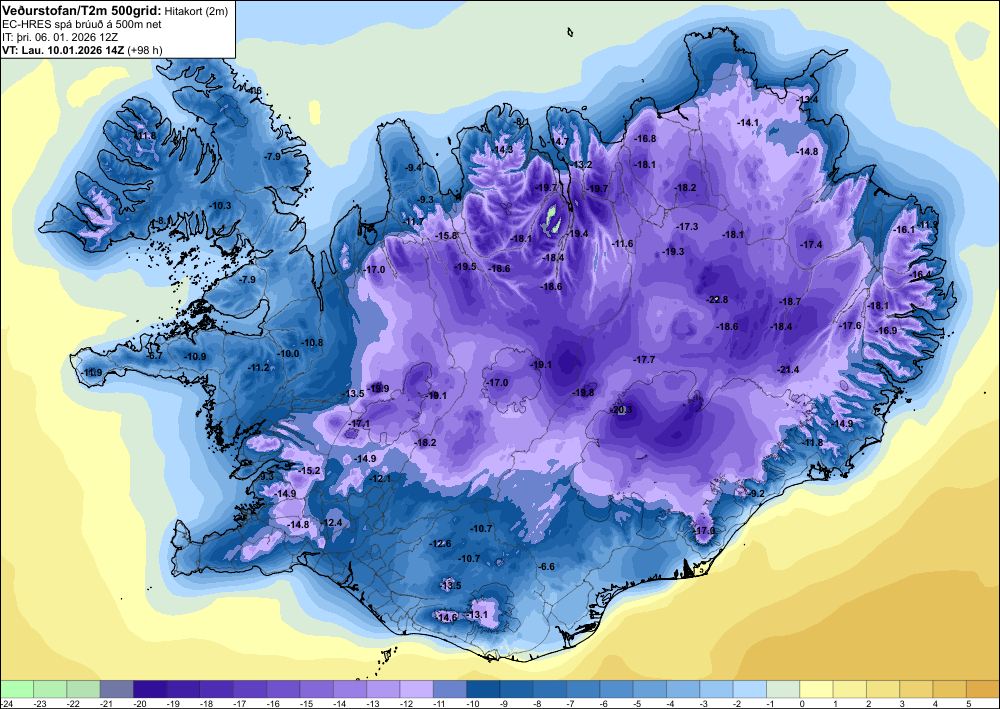This screenshot has width=1000, height=709.
Task: Click the -17 purple legend swatch
Action: pos(250,690)
